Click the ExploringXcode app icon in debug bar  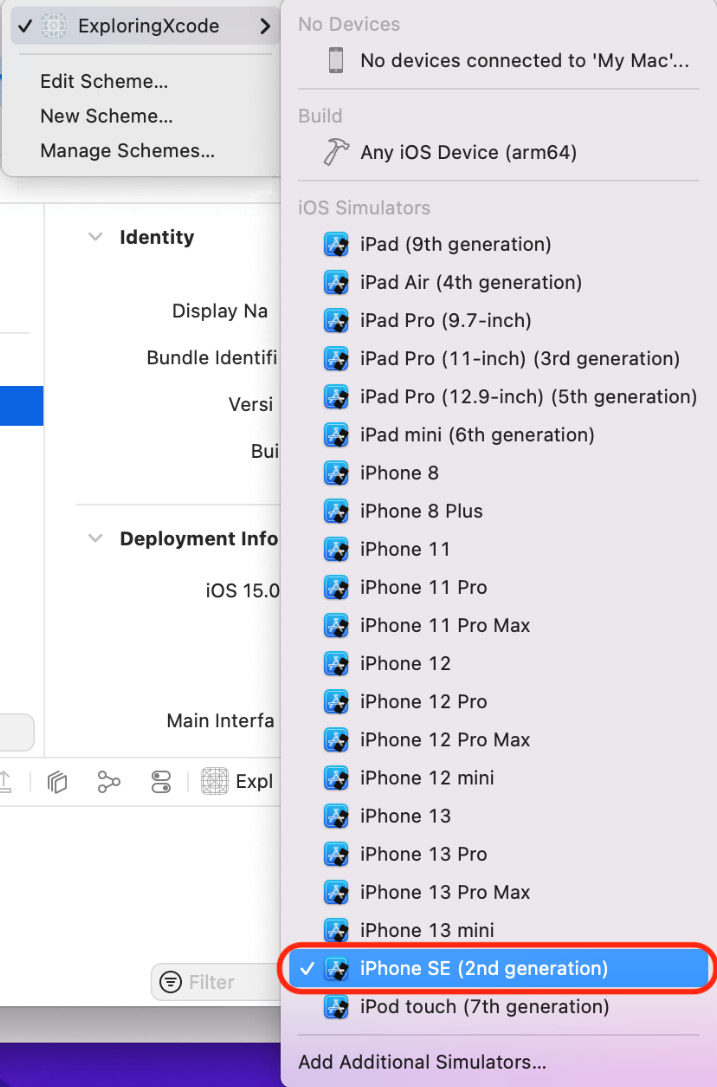click(x=214, y=781)
